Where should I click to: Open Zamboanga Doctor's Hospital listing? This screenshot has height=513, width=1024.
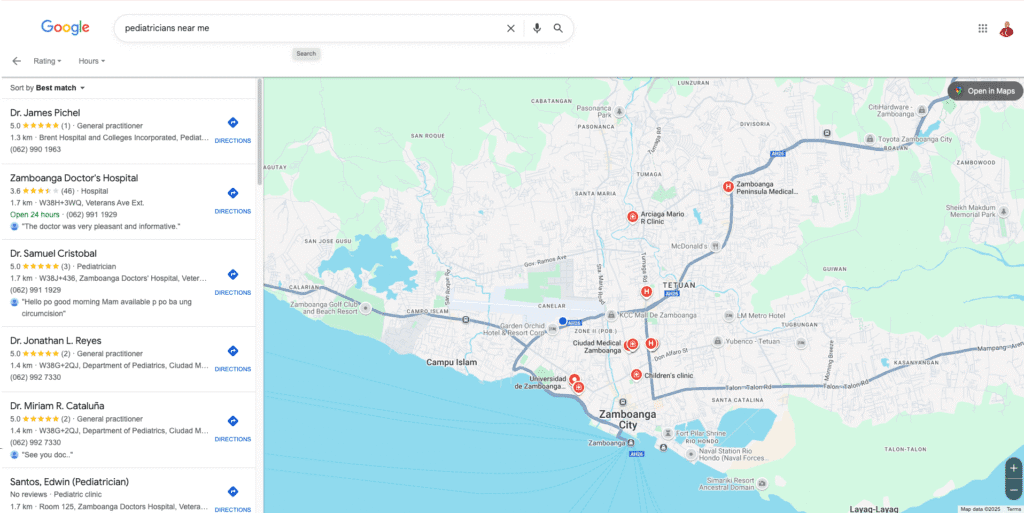[x=74, y=178]
